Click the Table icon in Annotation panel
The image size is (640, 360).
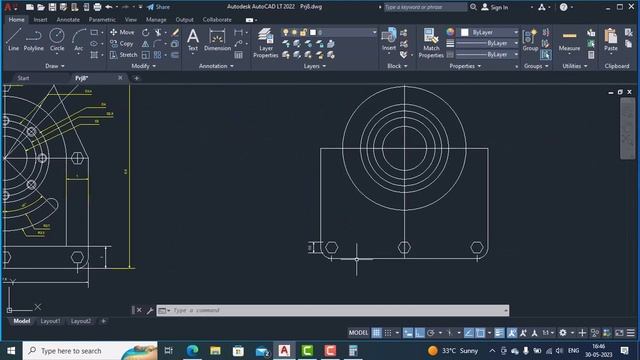click(239, 55)
